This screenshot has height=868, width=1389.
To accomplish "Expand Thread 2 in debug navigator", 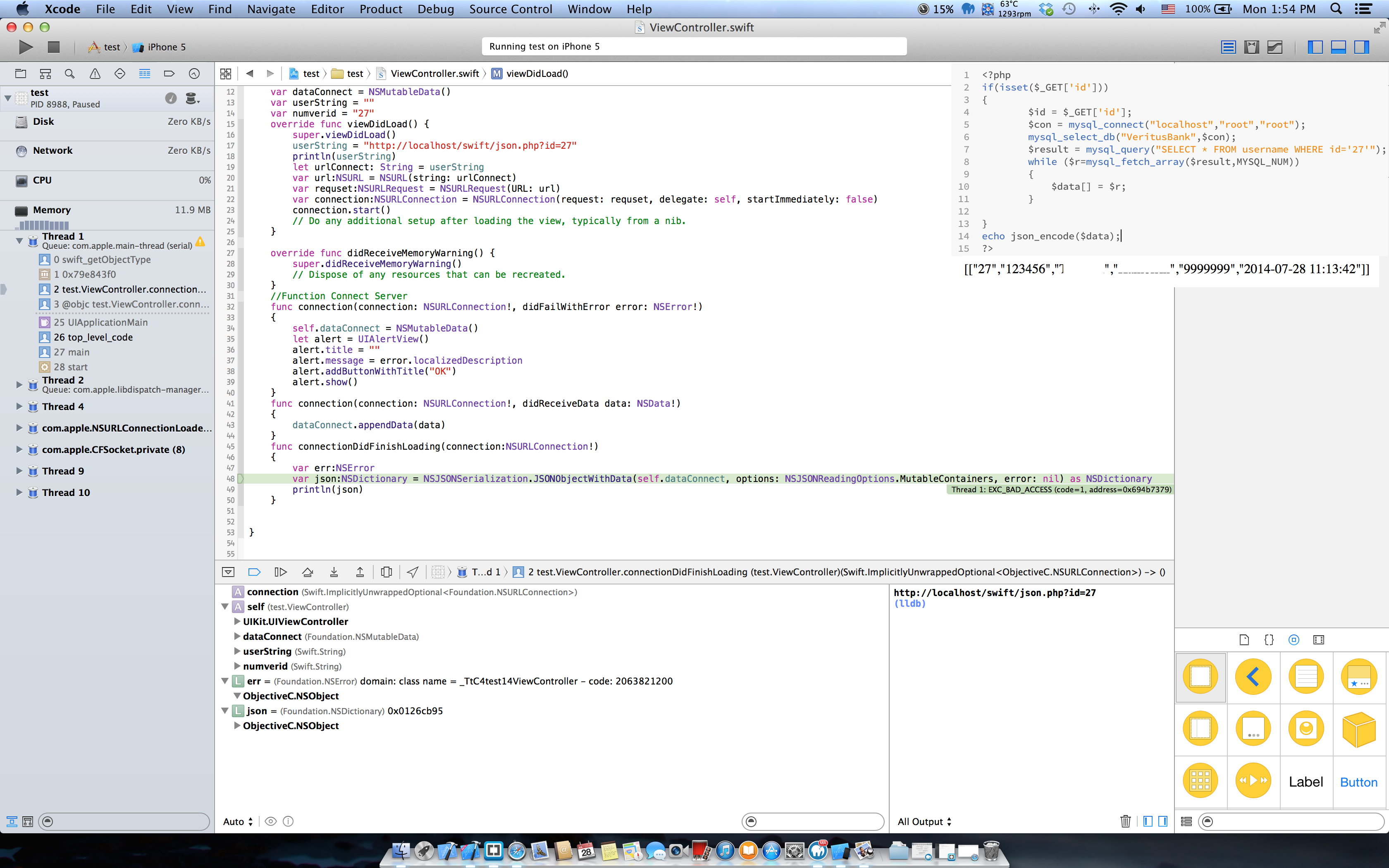I will coord(19,385).
